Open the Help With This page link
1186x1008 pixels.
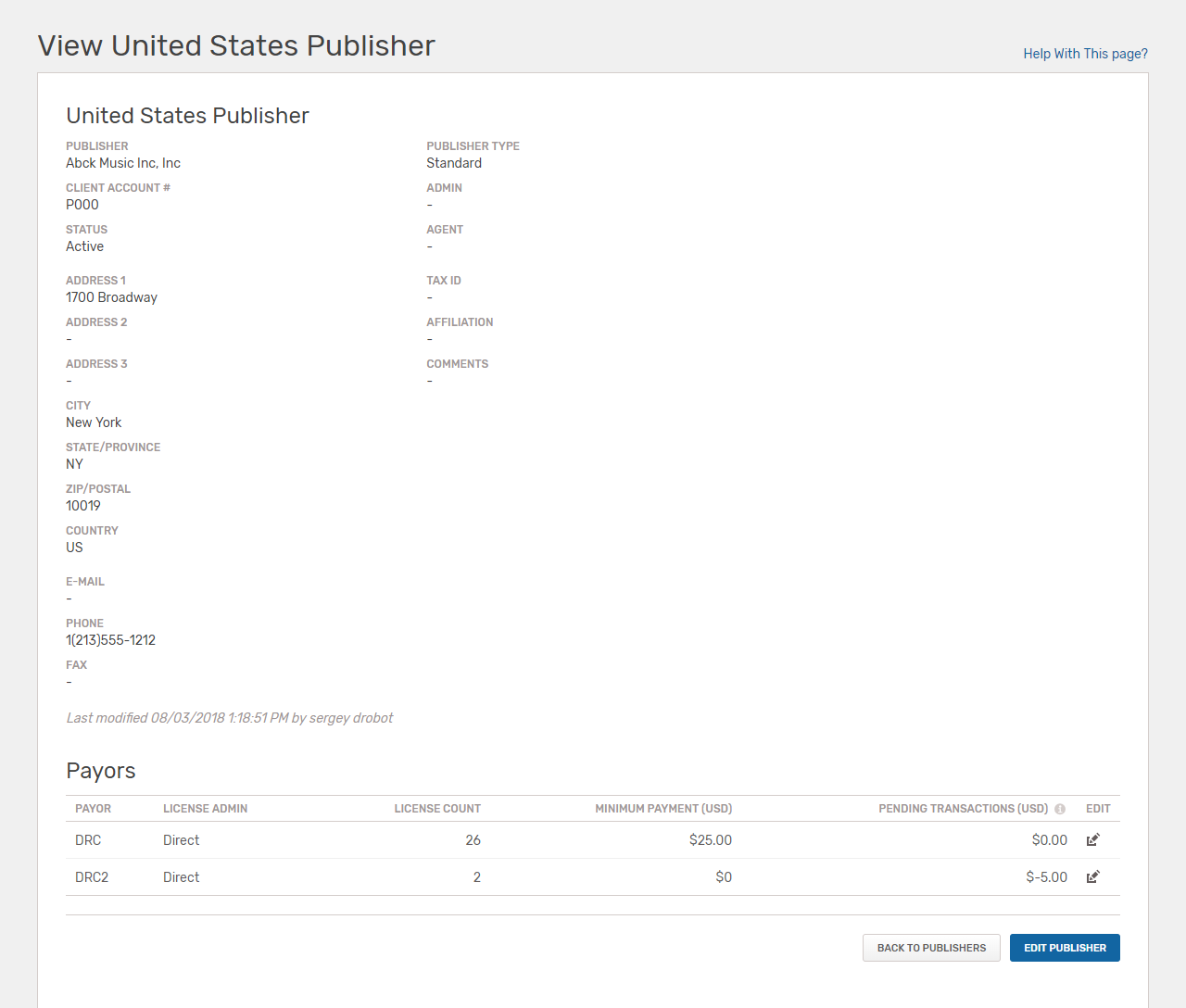[1085, 54]
